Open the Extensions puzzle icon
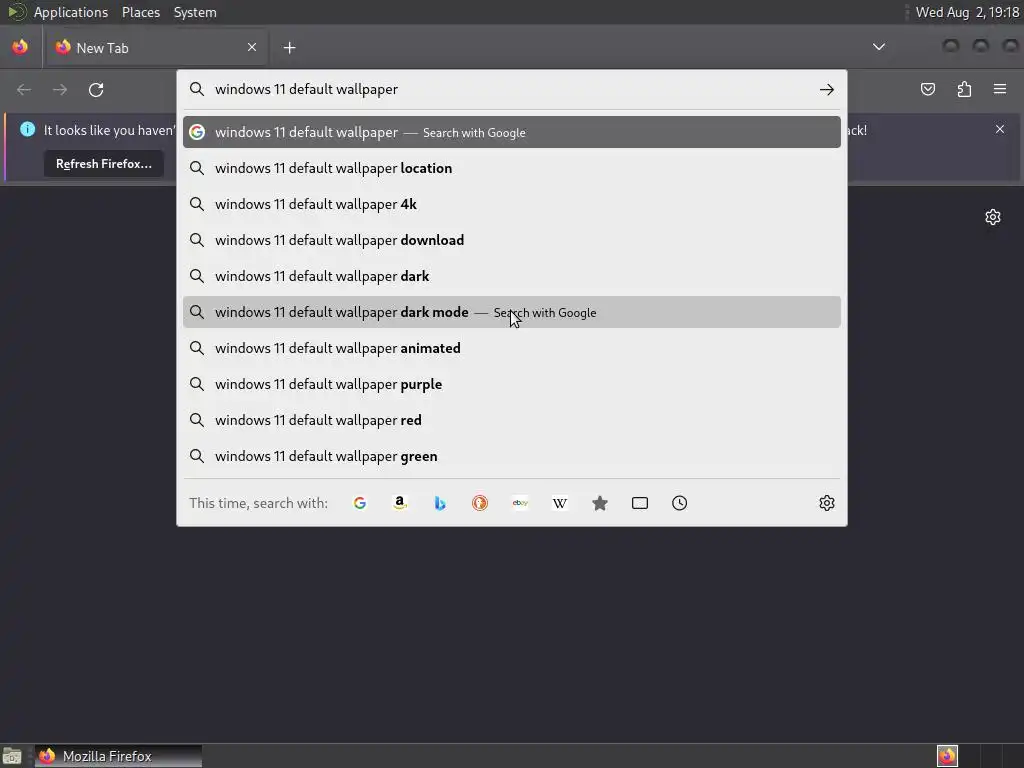 tap(964, 89)
